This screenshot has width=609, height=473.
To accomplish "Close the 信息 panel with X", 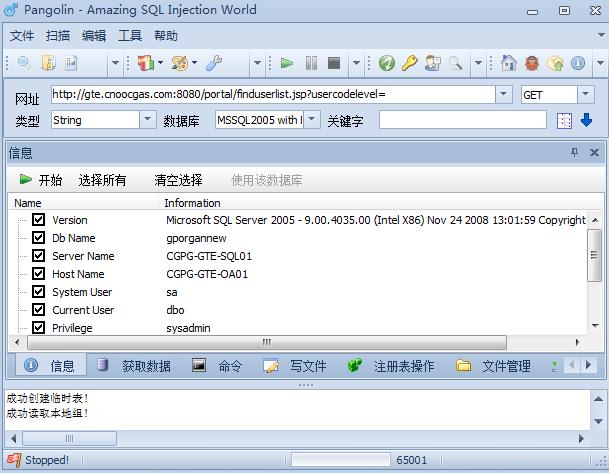I will (x=594, y=152).
